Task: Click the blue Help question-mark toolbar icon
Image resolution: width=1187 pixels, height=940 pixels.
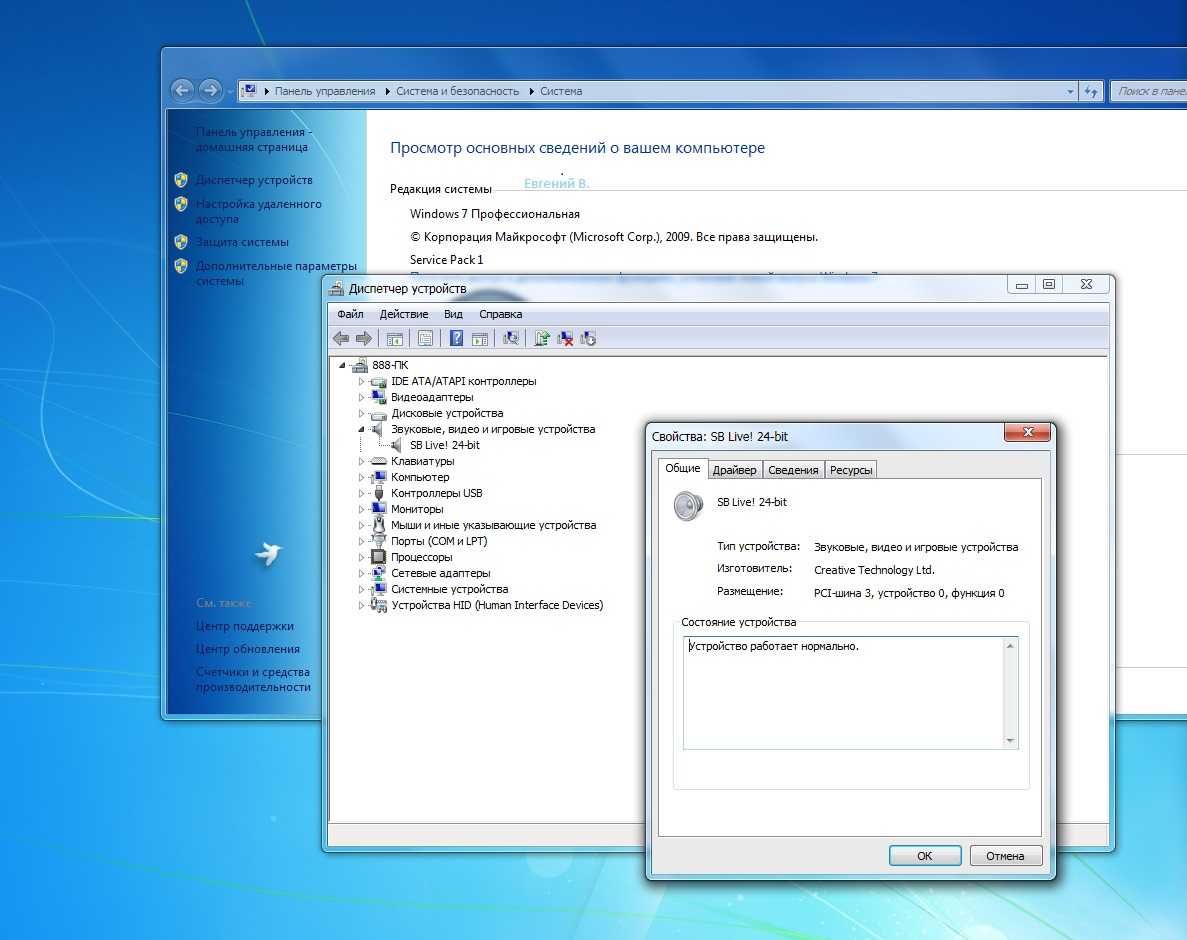Action: click(x=456, y=338)
